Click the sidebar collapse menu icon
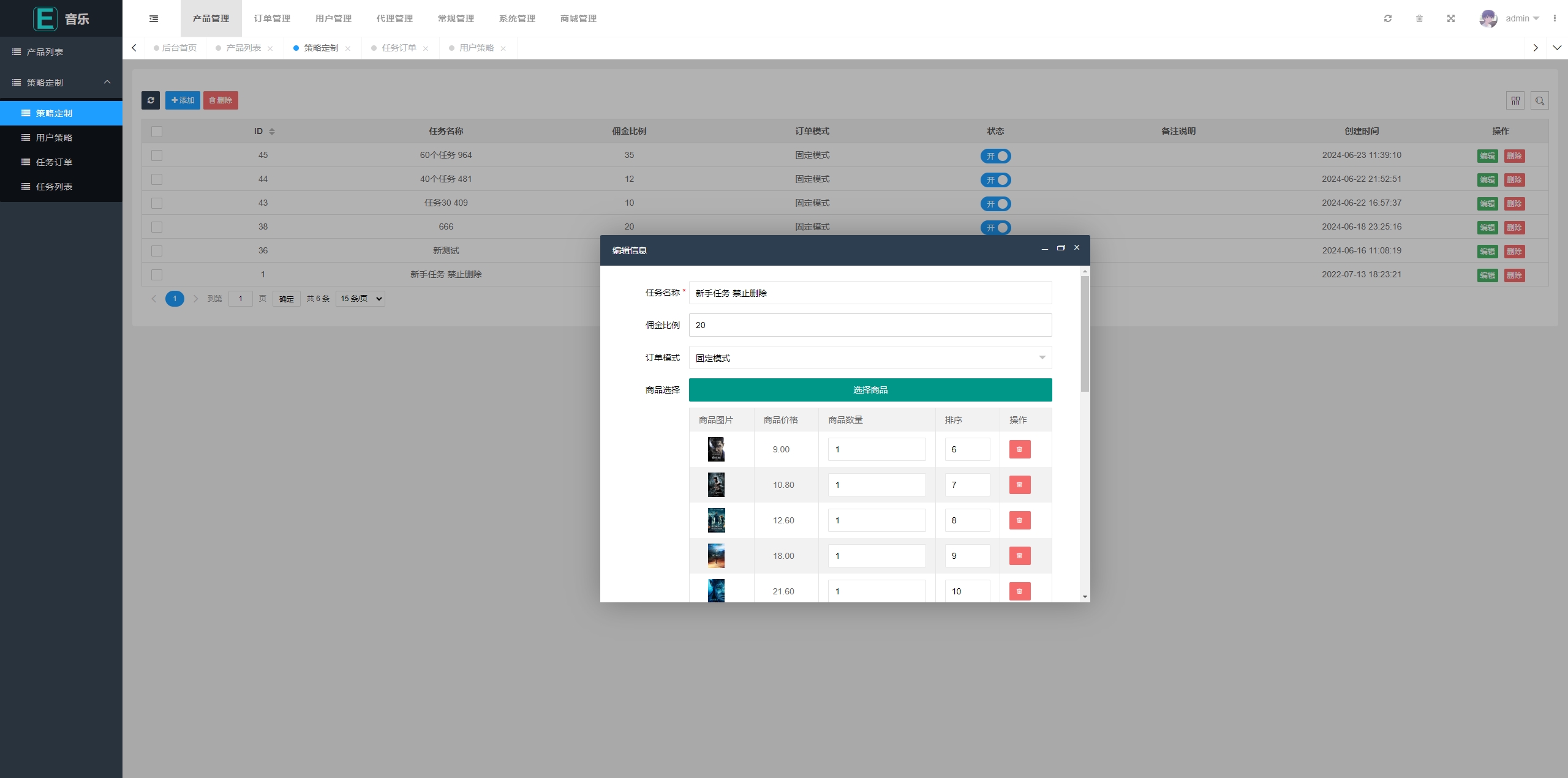The height and width of the screenshot is (778, 1568). 154,18
